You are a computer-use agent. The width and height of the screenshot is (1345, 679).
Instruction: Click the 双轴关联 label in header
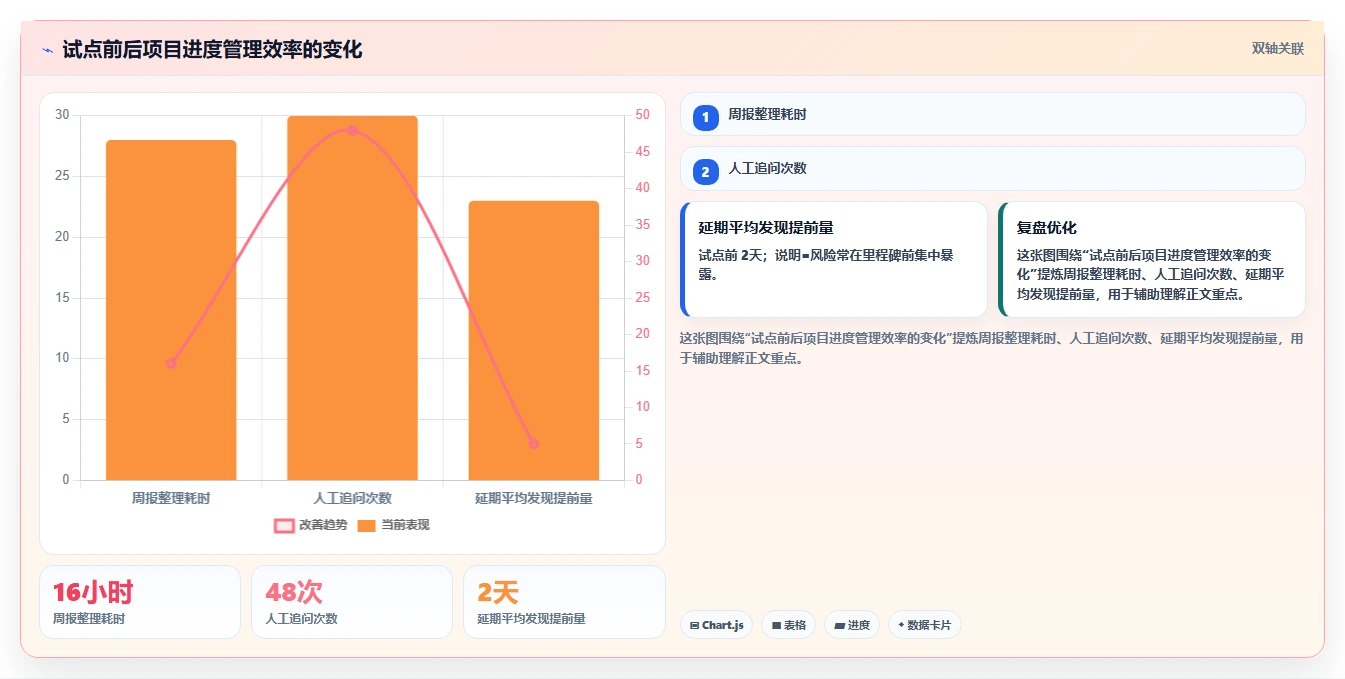point(1277,49)
